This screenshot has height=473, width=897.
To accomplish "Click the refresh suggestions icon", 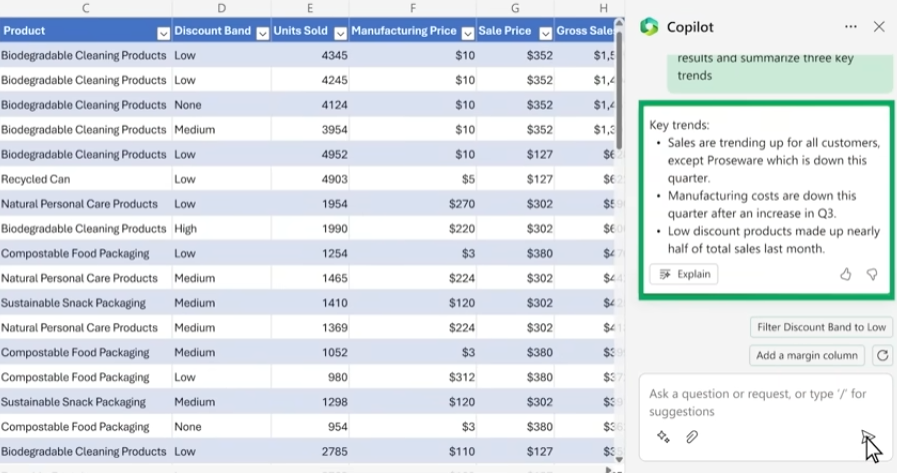I will click(x=881, y=355).
